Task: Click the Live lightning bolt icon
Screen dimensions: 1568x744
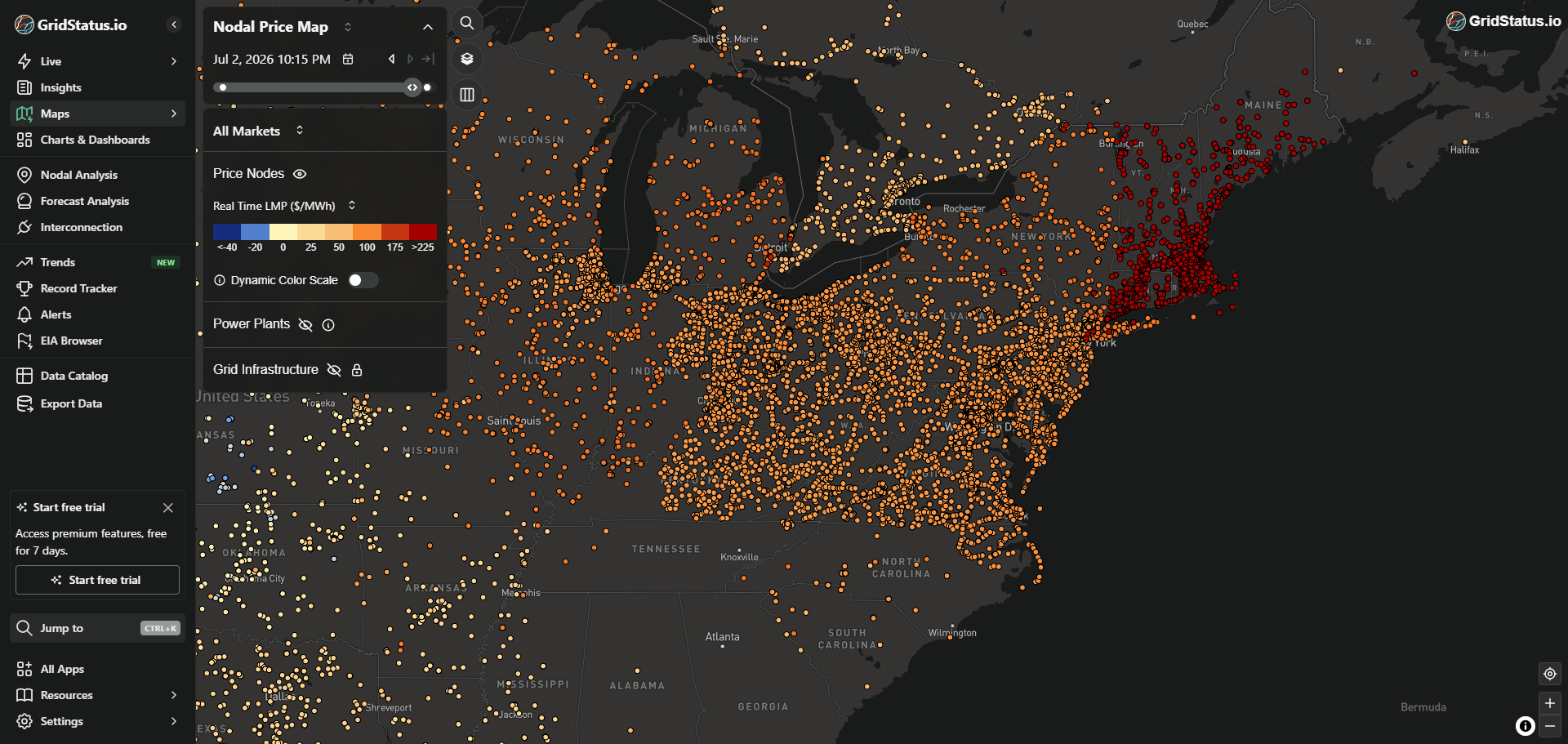Action: pos(24,61)
